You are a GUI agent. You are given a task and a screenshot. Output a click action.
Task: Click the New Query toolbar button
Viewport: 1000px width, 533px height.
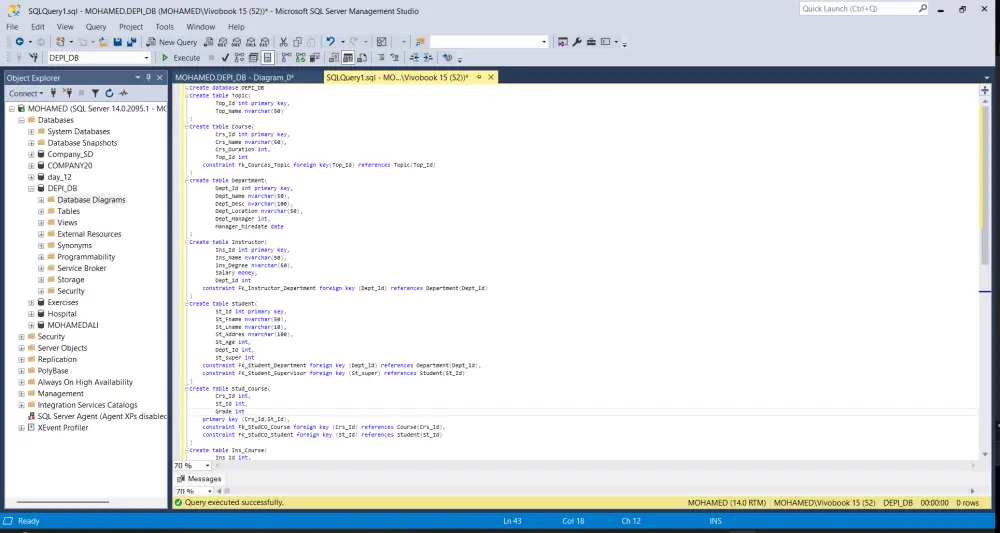pos(171,42)
